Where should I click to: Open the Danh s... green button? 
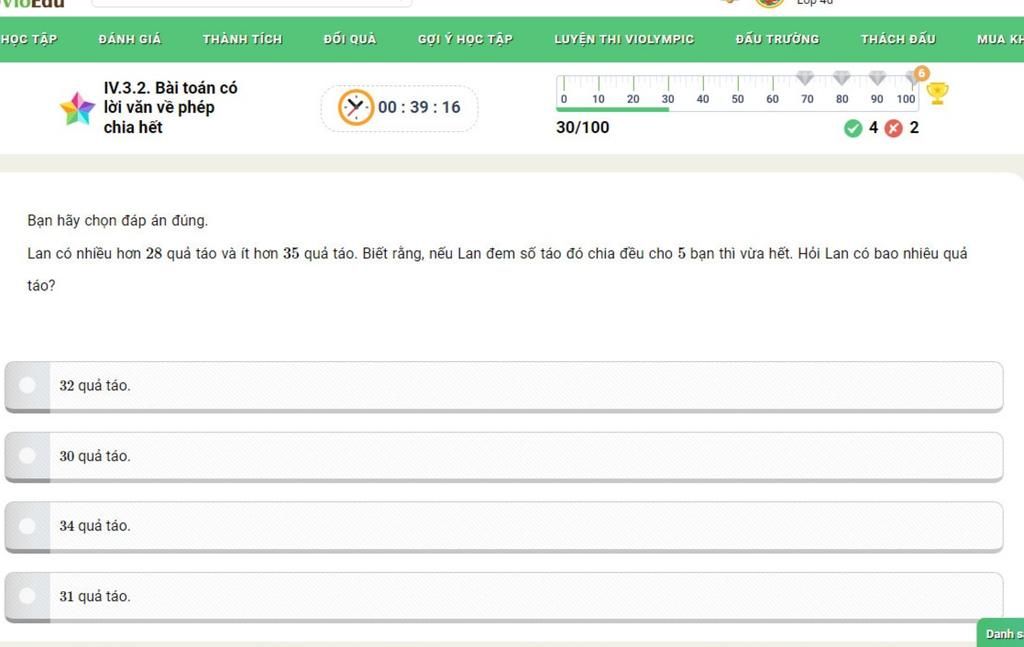pyautogui.click(x=1001, y=633)
